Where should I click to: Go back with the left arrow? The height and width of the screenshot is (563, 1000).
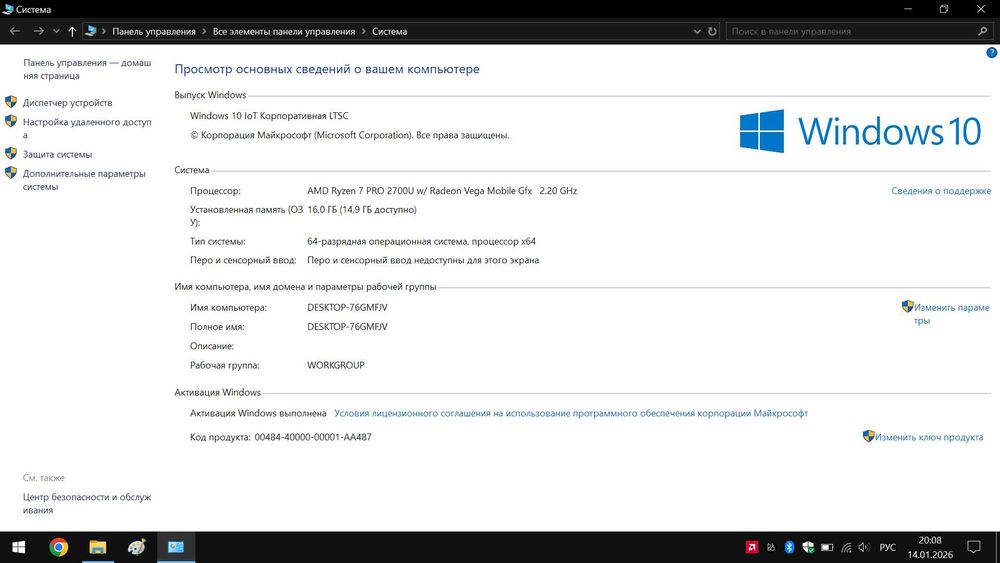point(15,31)
